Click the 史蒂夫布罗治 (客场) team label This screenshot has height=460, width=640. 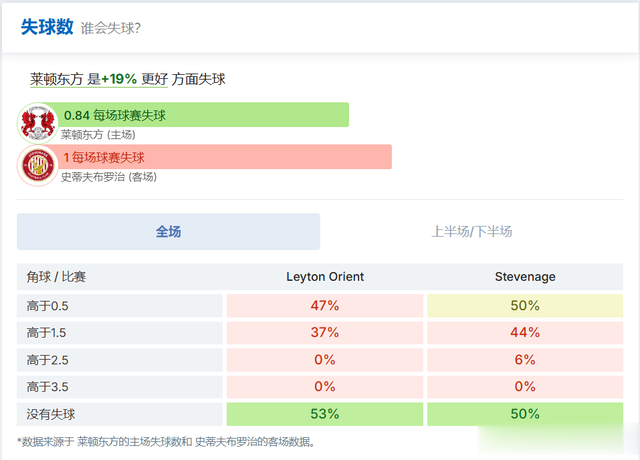(x=108, y=177)
